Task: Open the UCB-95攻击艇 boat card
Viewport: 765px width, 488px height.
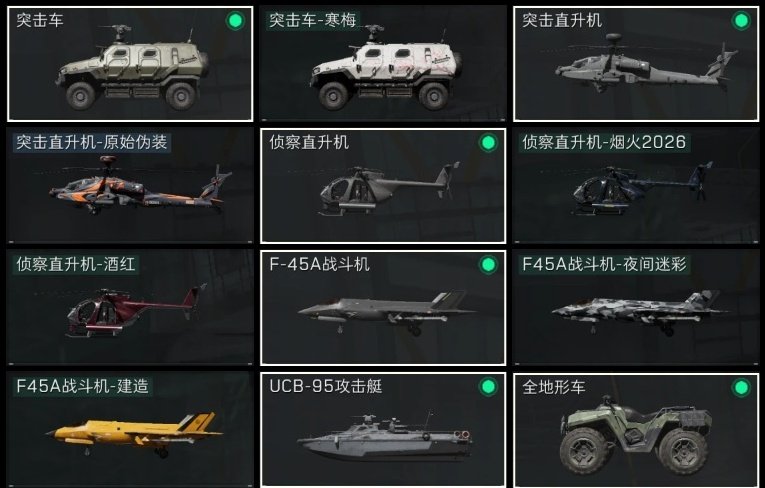Action: tap(383, 430)
